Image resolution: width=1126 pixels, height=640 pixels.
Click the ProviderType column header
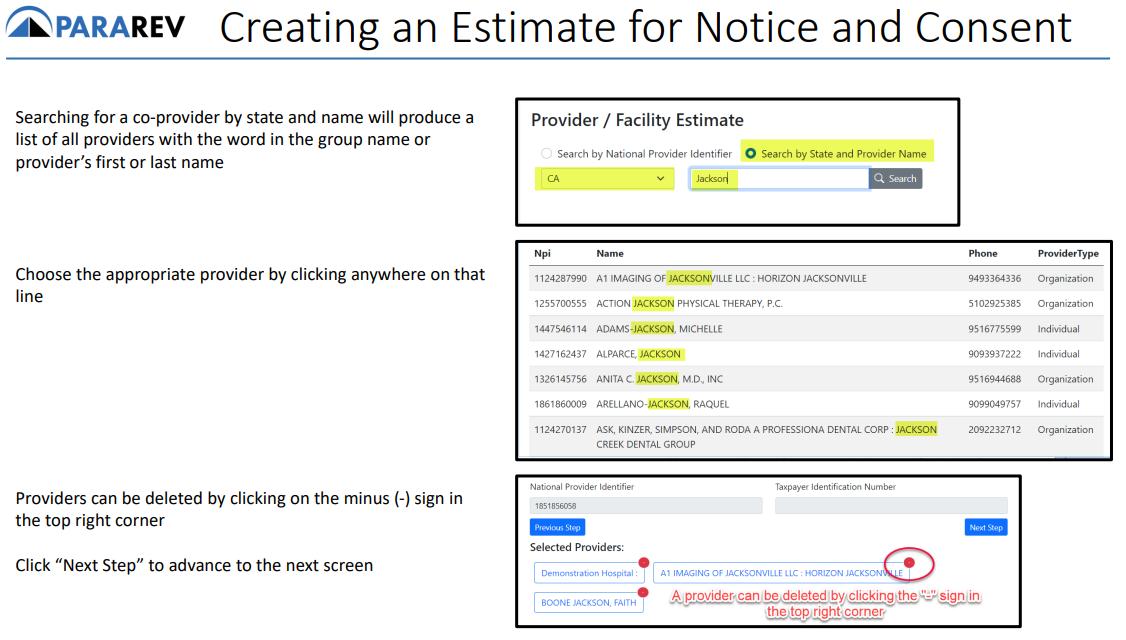pos(1068,254)
